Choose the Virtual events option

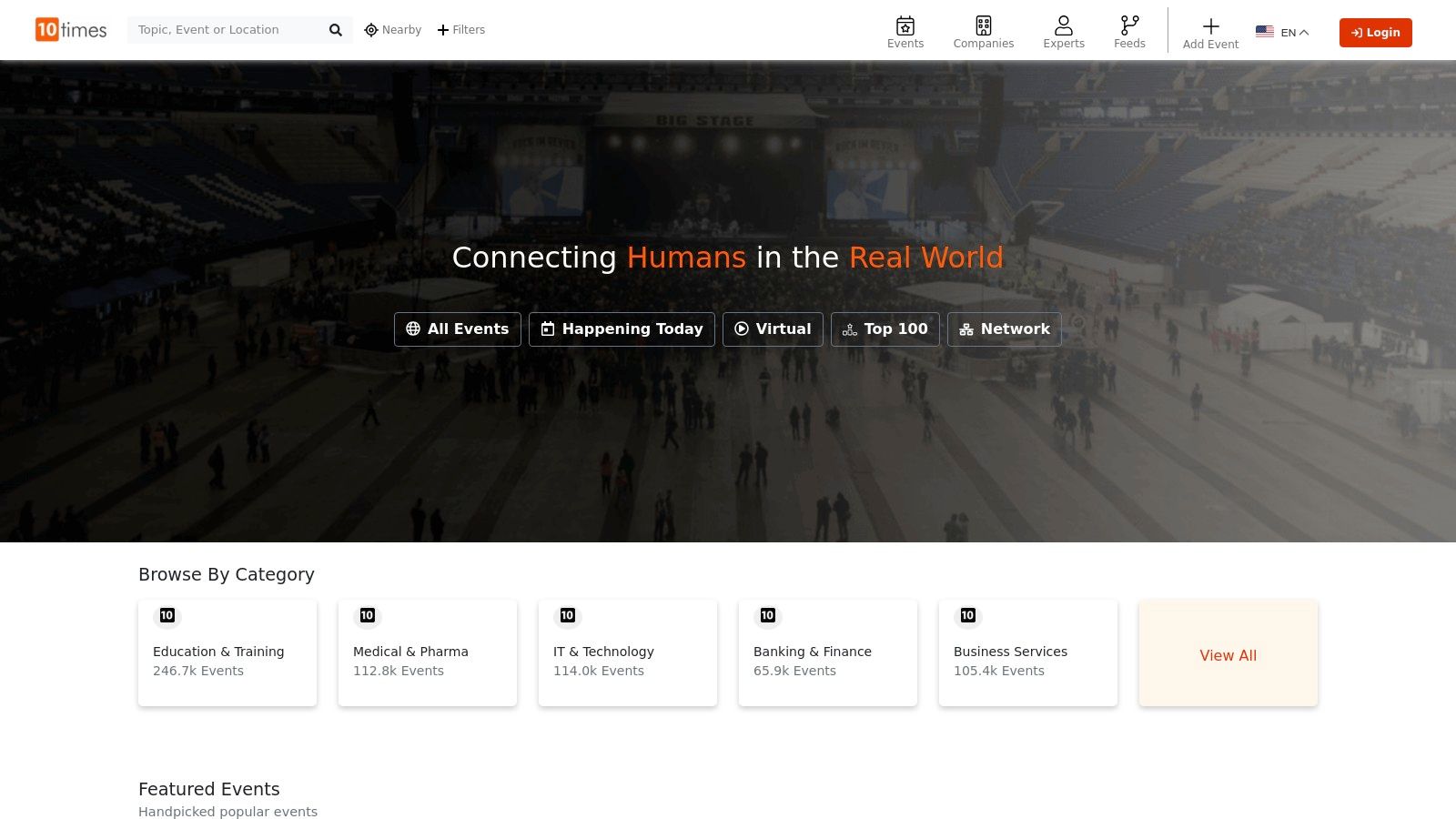[773, 329]
